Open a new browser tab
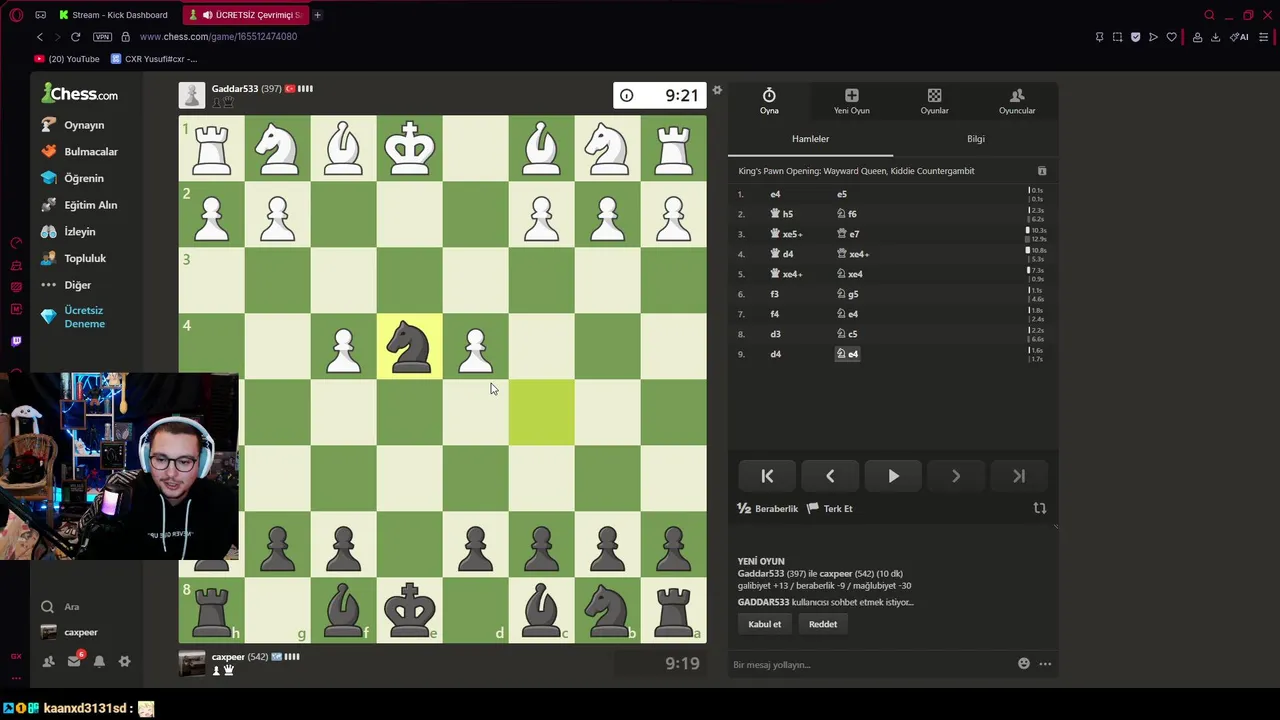The width and height of the screenshot is (1280, 720). coord(317,15)
